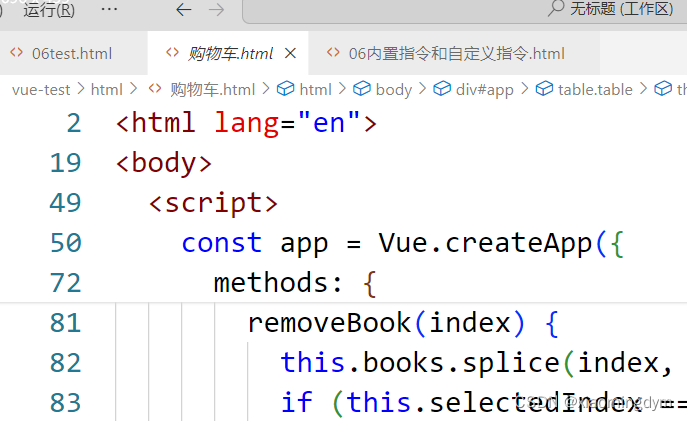687x421 pixels.
Task: Open the 运行(R) menu
Action: (x=49, y=10)
